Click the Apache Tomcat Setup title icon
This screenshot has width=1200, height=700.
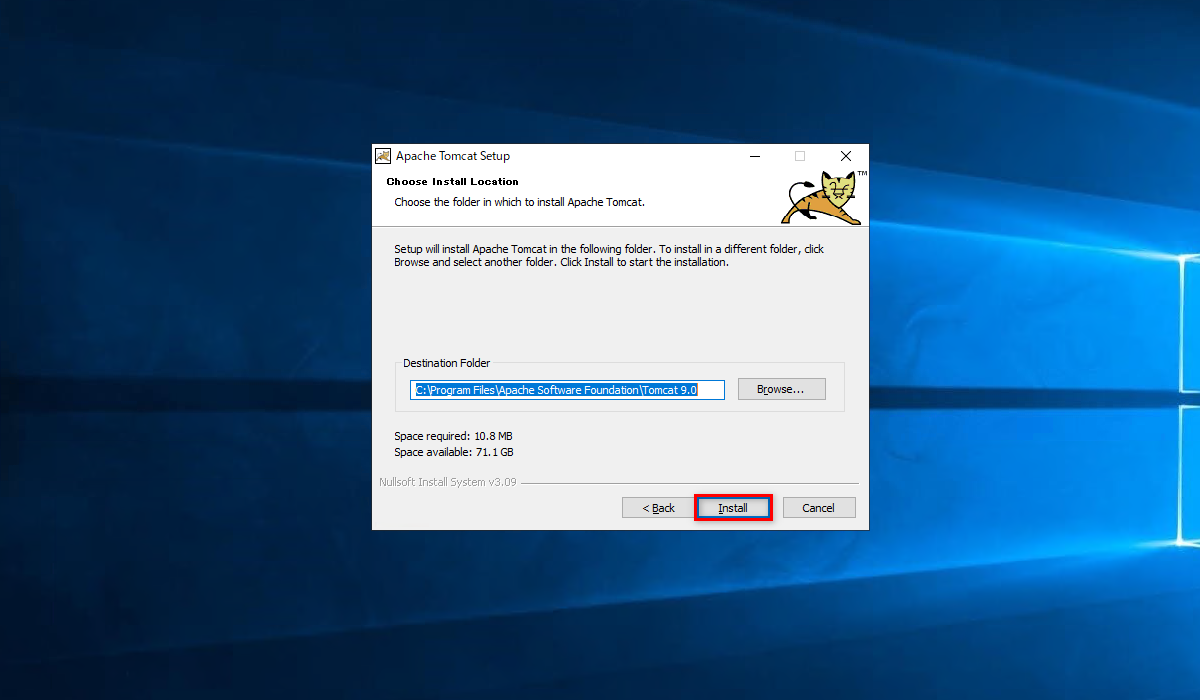383,156
